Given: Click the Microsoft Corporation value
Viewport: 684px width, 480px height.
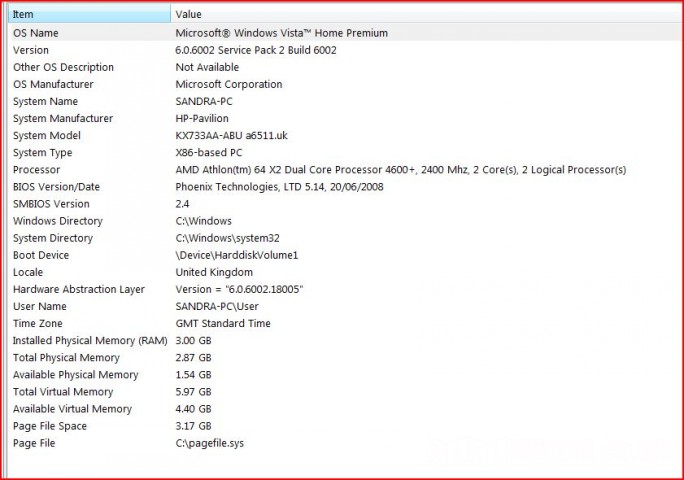Looking at the screenshot, I should pos(229,84).
